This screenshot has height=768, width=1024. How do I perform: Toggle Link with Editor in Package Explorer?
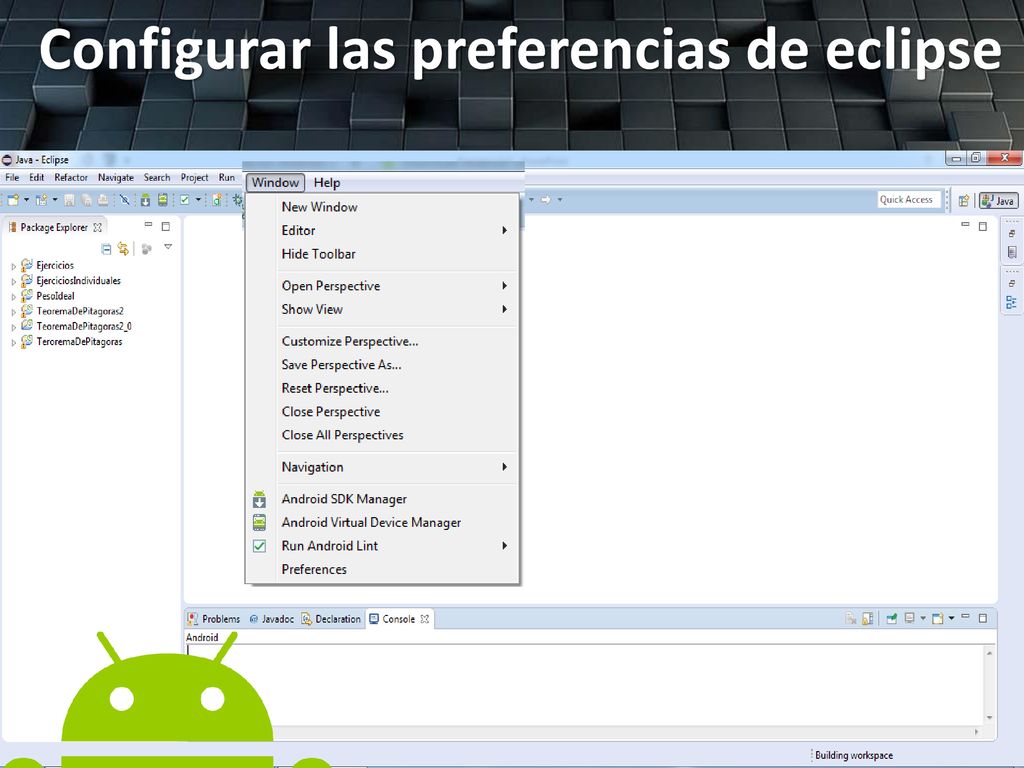coord(123,248)
